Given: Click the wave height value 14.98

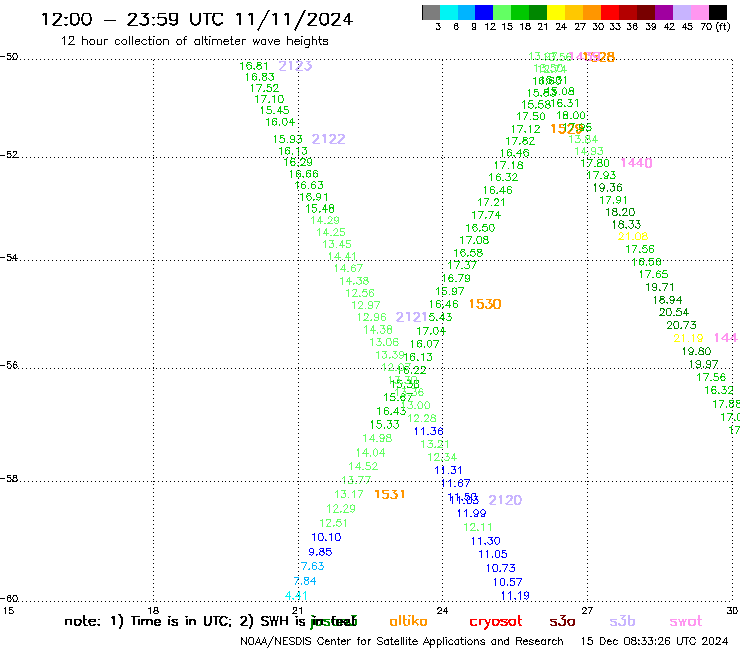Looking at the screenshot, I should 377,439.
